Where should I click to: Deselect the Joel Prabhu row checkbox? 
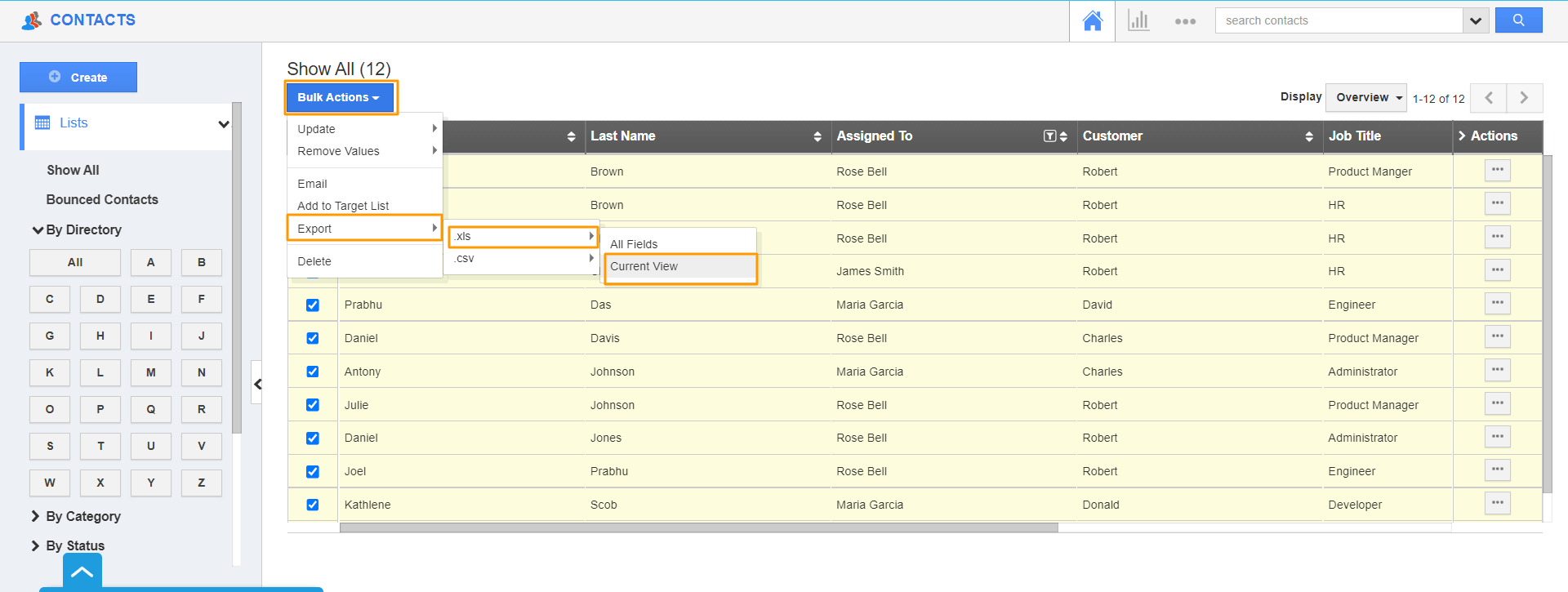313,472
